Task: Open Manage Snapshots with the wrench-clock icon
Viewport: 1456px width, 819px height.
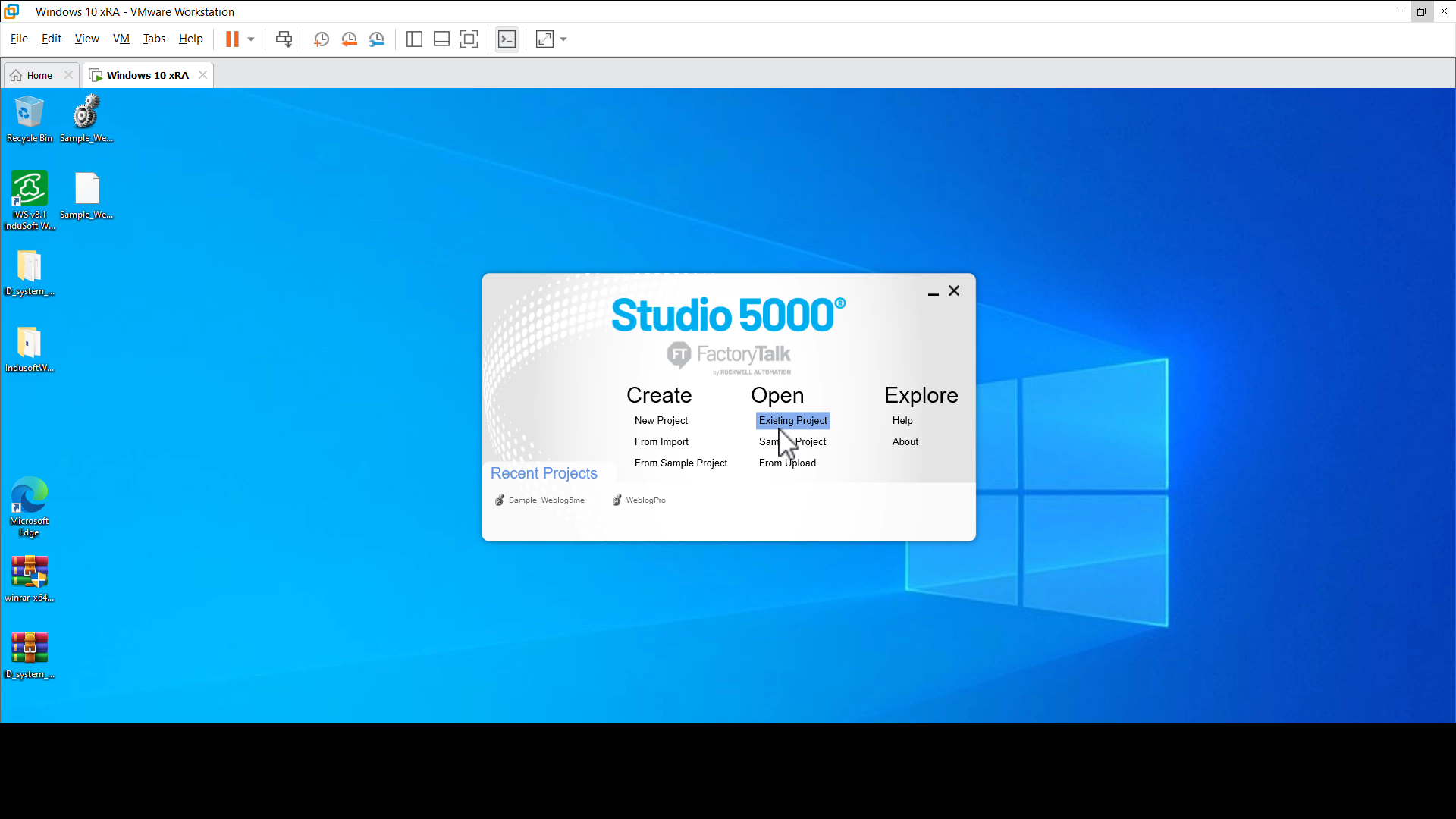Action: [377, 39]
